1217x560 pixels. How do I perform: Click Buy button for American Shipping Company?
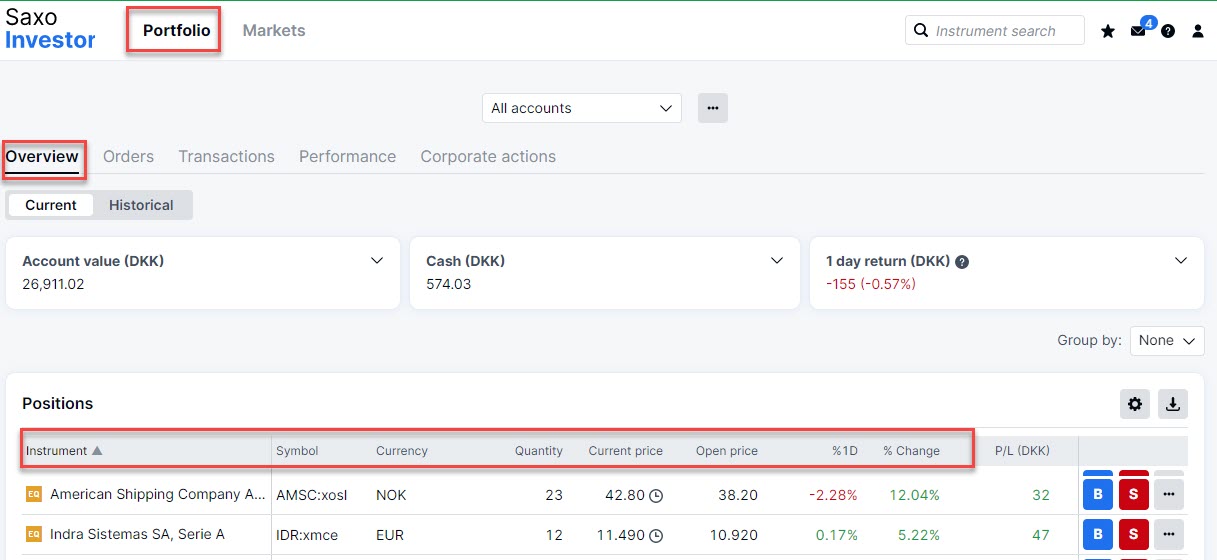(1097, 493)
